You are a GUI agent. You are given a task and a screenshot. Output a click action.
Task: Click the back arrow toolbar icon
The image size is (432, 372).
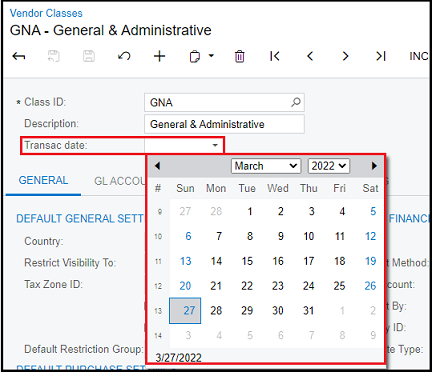[x=19, y=56]
